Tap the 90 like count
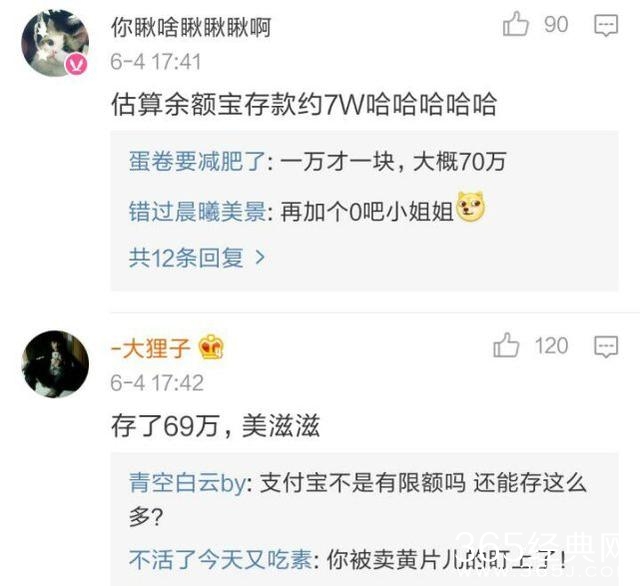This screenshot has width=640, height=586. pos(556,24)
